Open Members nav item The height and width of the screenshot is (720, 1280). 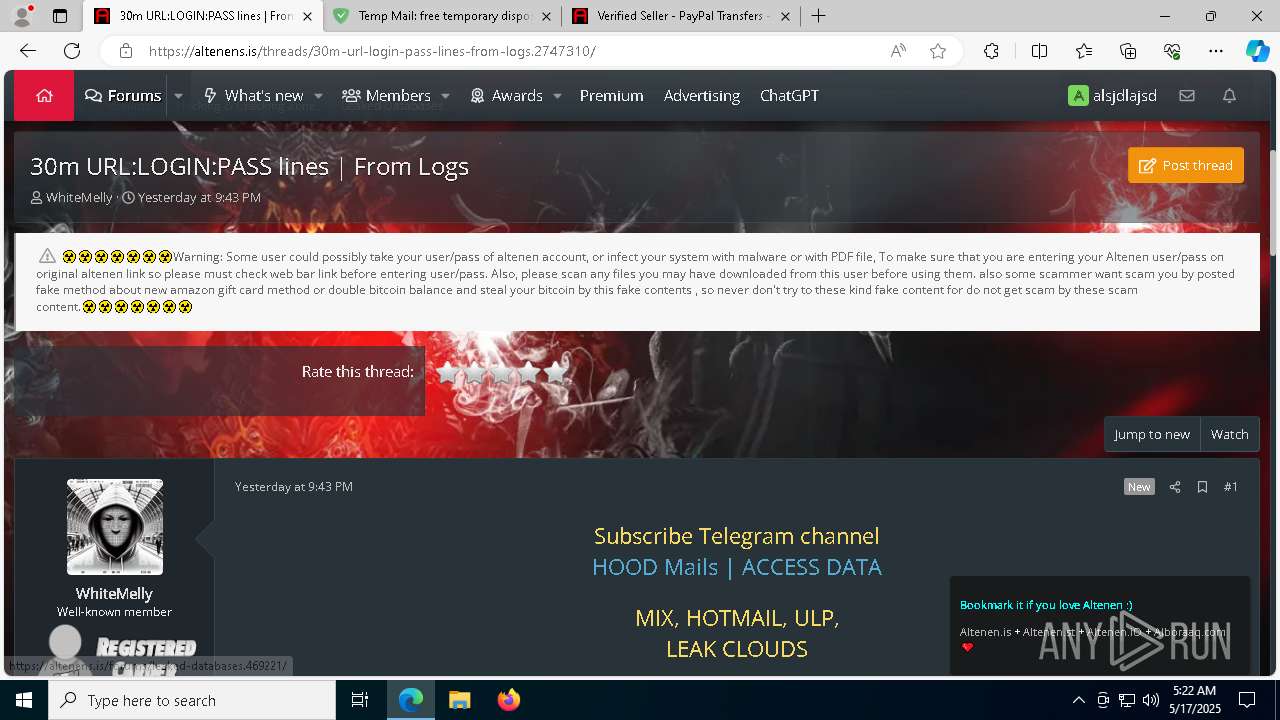387,96
